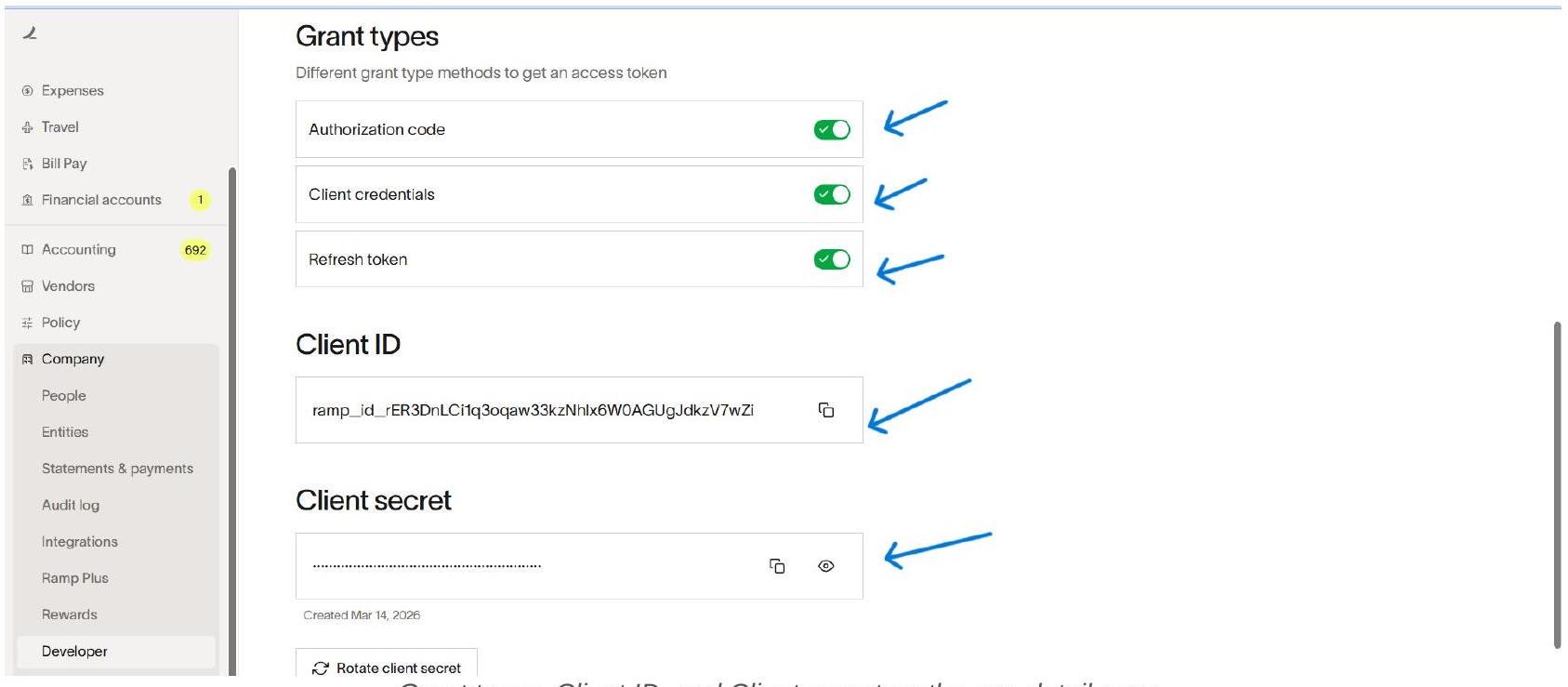The width and height of the screenshot is (1568, 687).
Task: Open Rewards page
Action: (70, 614)
